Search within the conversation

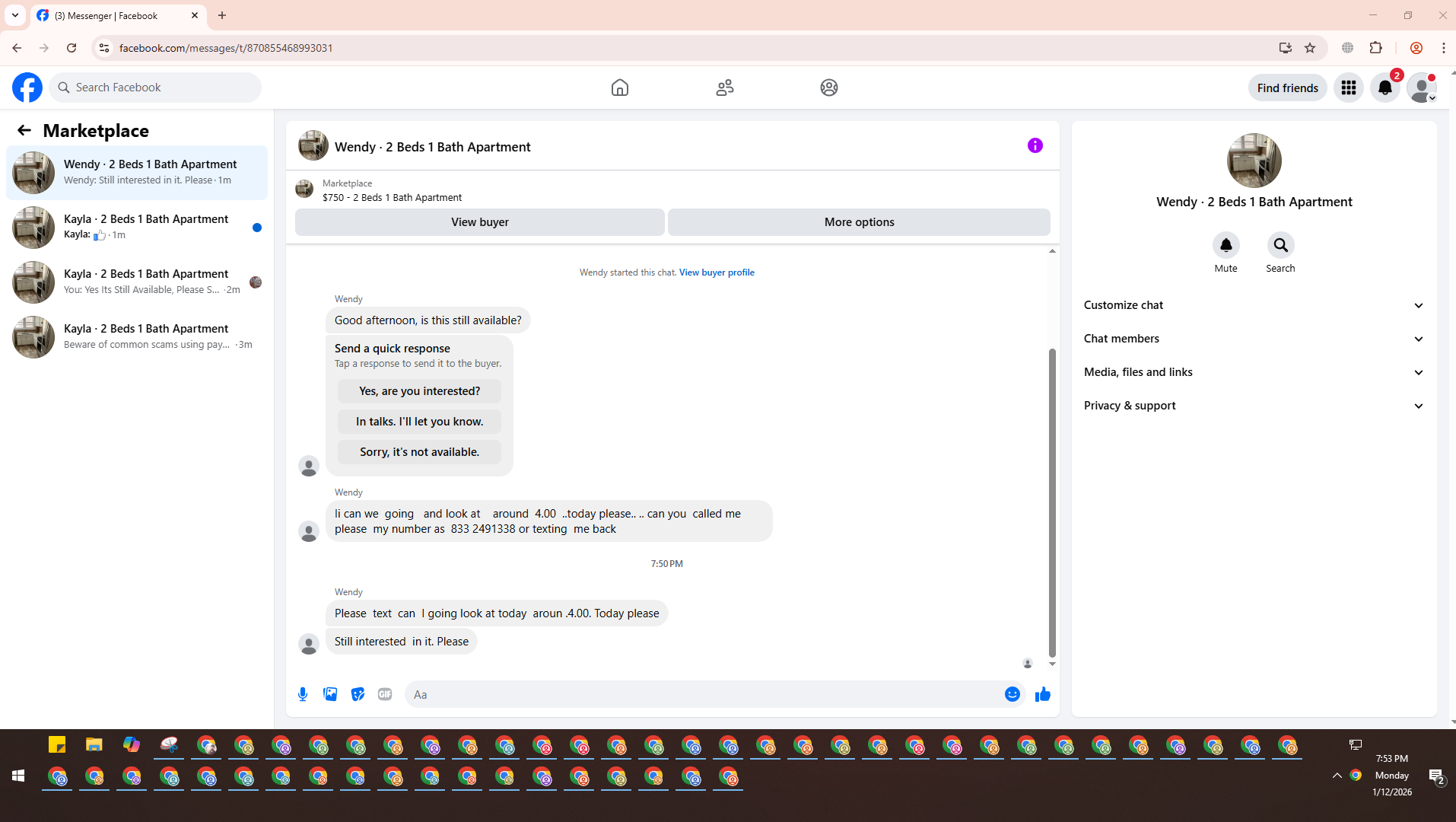tap(1280, 245)
